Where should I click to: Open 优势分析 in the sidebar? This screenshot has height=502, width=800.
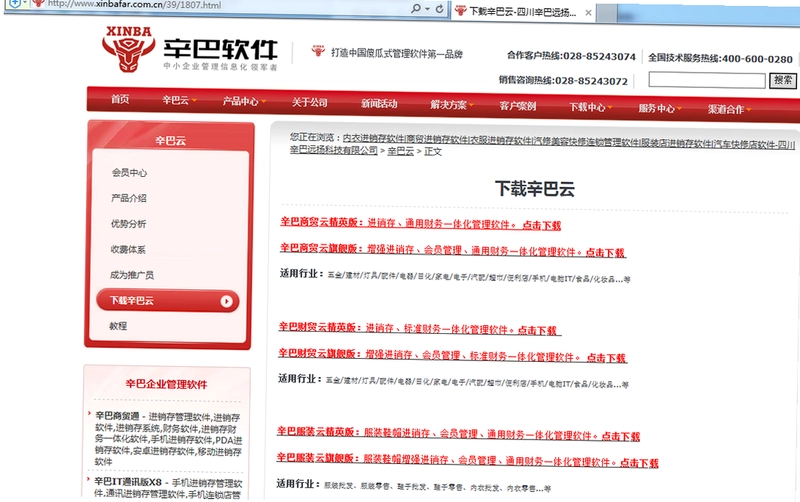[129, 223]
